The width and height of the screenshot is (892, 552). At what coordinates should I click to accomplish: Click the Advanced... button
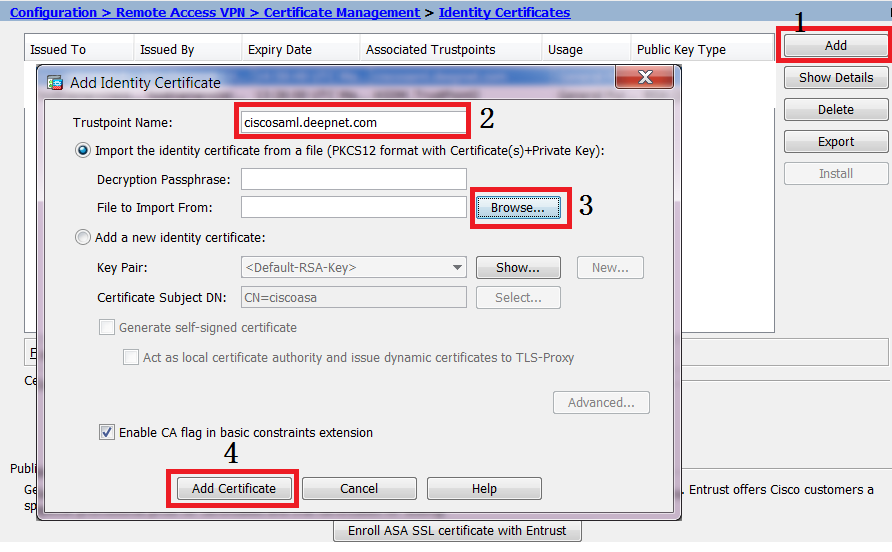[601, 402]
